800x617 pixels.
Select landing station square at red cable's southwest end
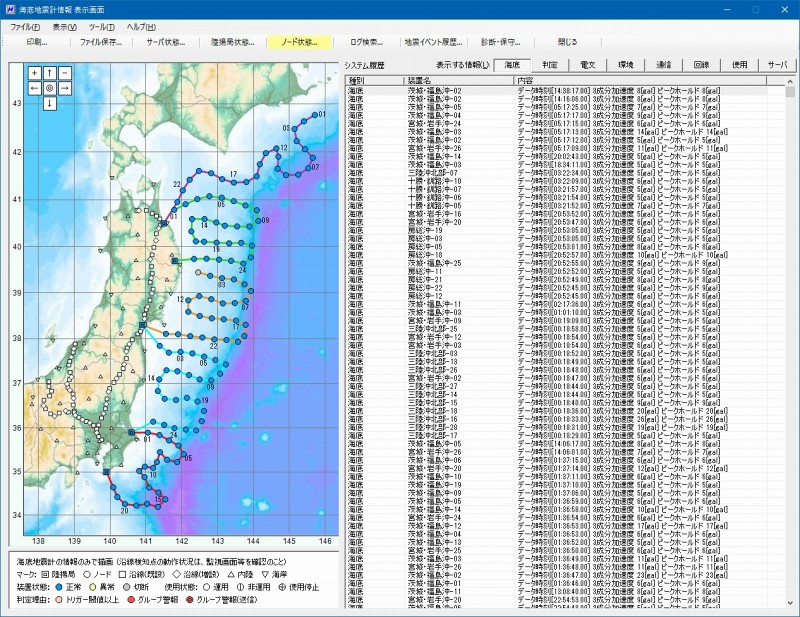pyautogui.click(x=106, y=472)
